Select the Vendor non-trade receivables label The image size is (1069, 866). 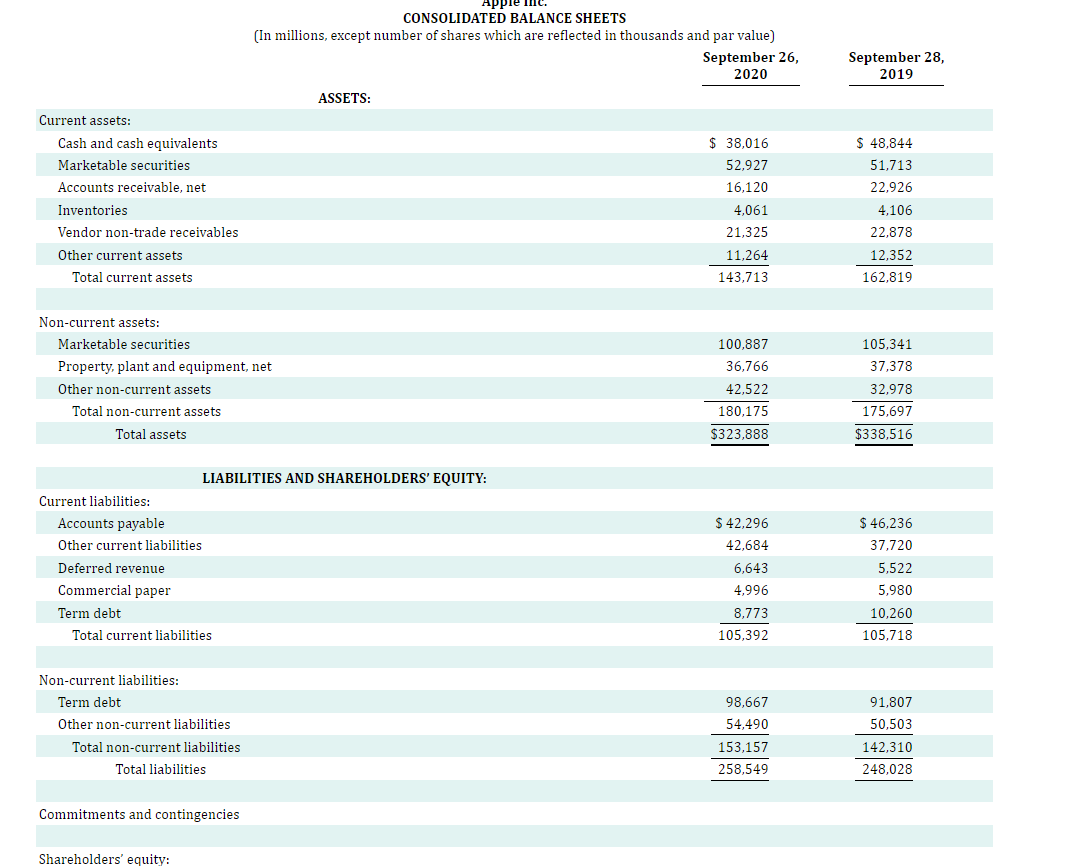tap(147, 232)
